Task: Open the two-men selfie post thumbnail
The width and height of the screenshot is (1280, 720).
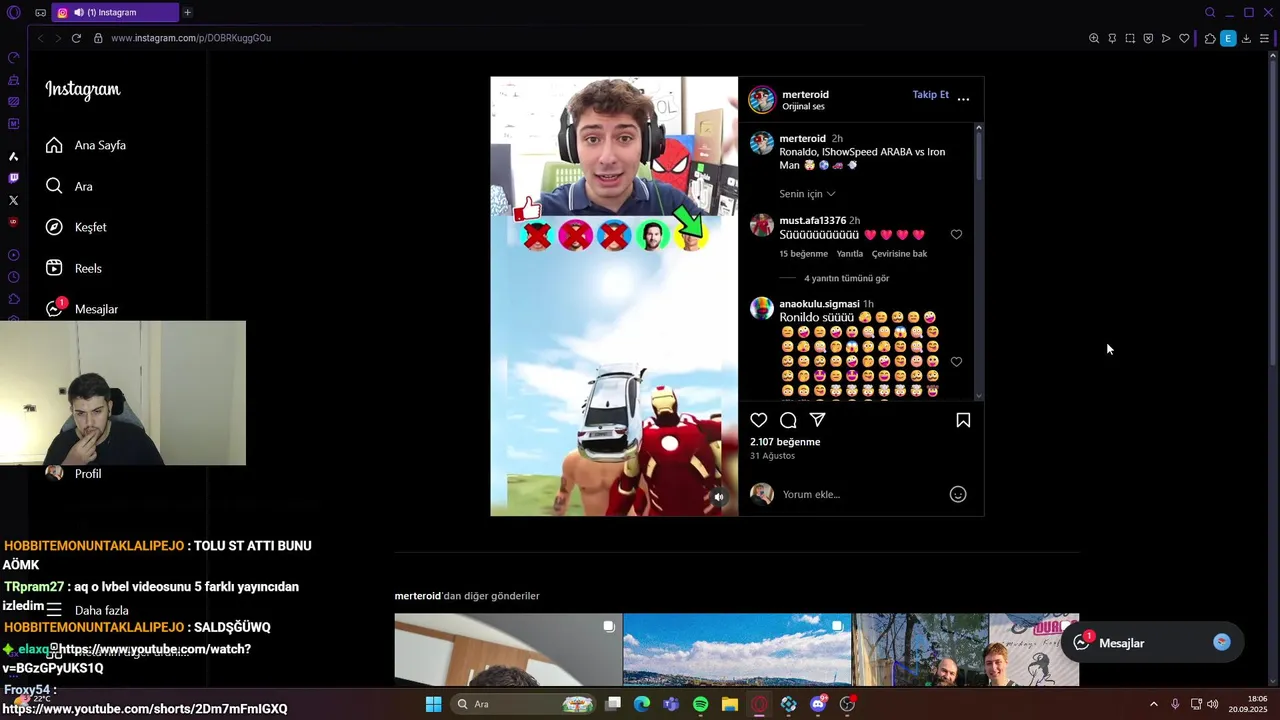Action: [x=966, y=650]
